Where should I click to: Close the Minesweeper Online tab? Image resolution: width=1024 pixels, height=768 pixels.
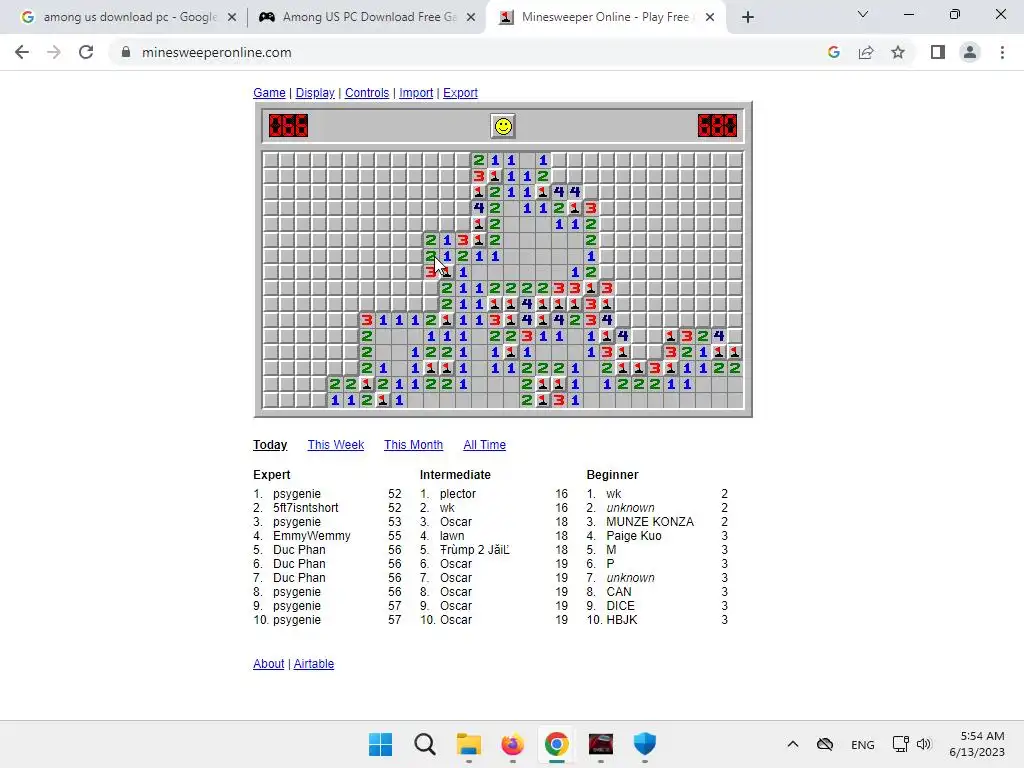coord(710,18)
